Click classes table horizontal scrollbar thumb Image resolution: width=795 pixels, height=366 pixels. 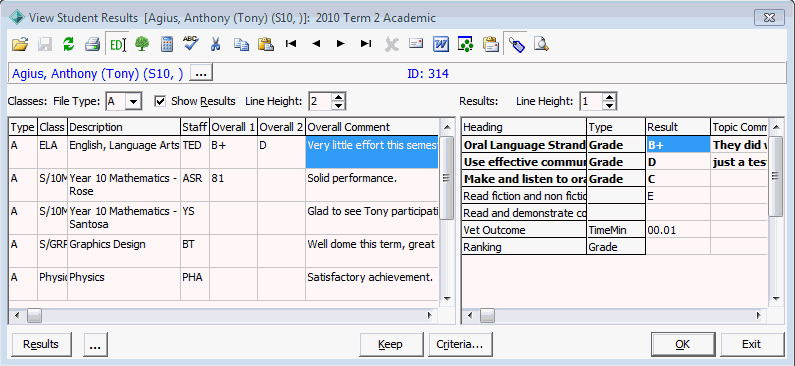click(34, 316)
